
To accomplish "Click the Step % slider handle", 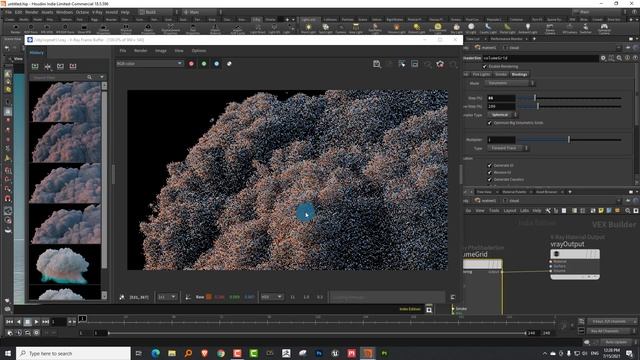I will coord(535,98).
